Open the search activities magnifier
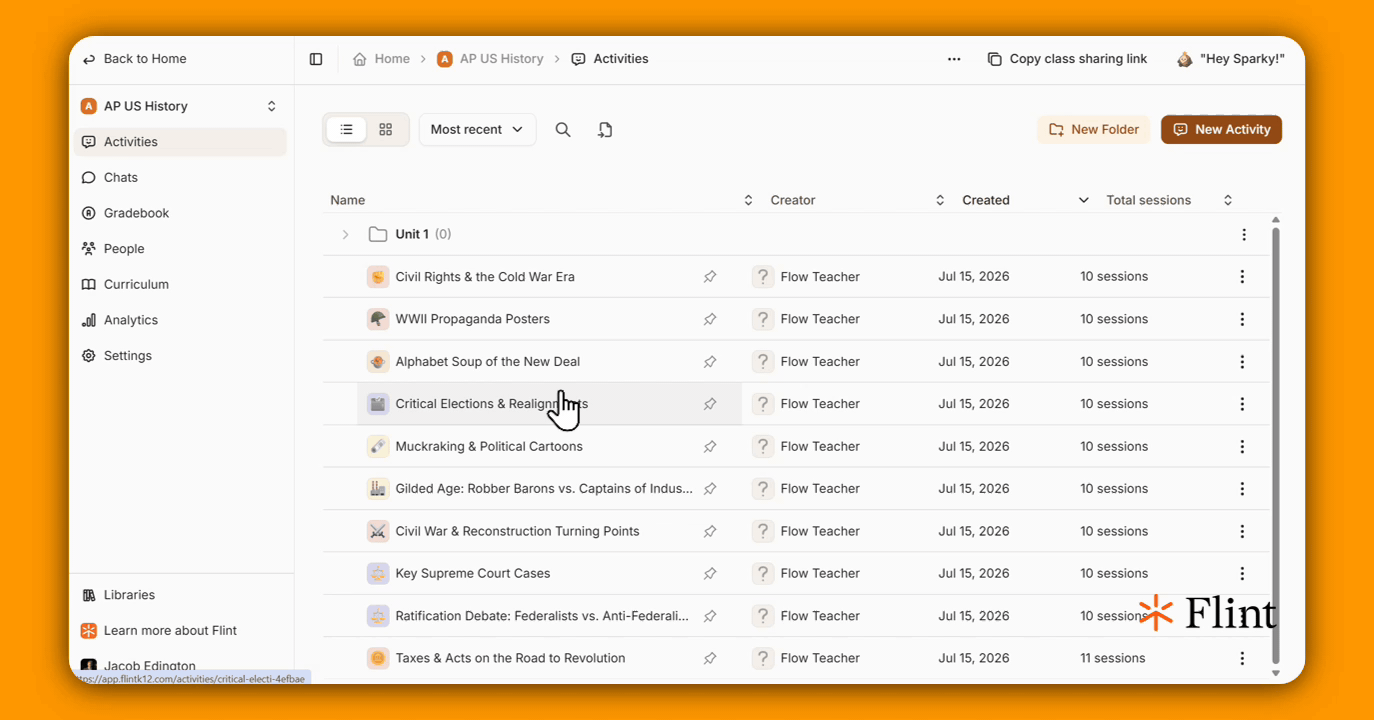This screenshot has height=720, width=1374. [x=563, y=130]
